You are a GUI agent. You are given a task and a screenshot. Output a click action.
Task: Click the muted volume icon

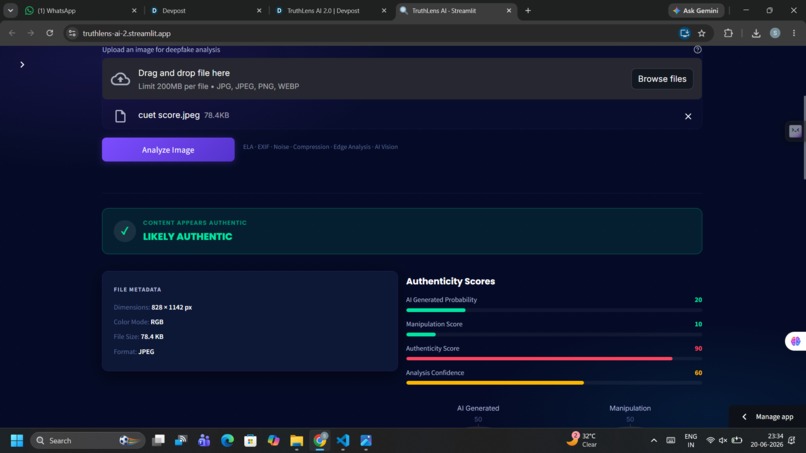(723, 441)
